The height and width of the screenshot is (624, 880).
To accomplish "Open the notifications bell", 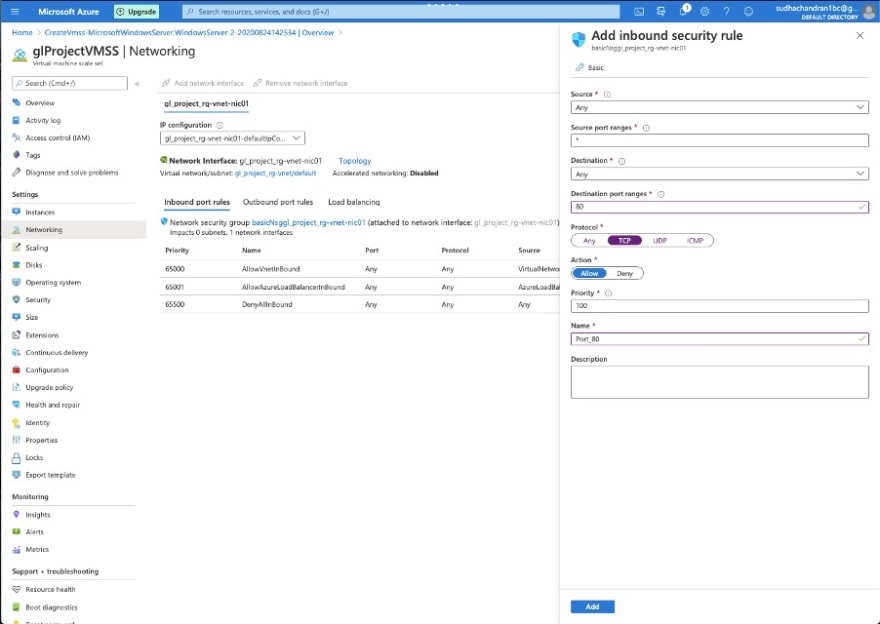I will [x=684, y=11].
